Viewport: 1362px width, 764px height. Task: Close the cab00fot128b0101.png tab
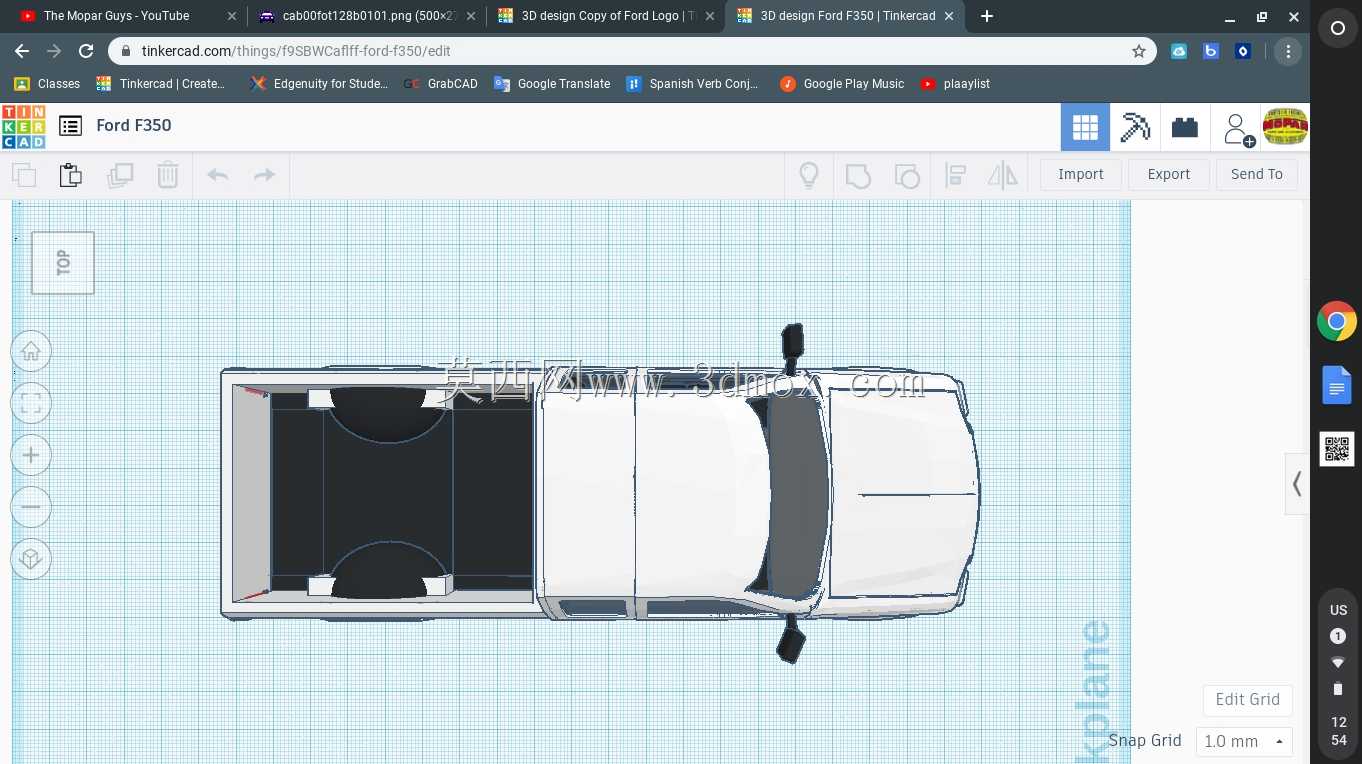click(471, 16)
